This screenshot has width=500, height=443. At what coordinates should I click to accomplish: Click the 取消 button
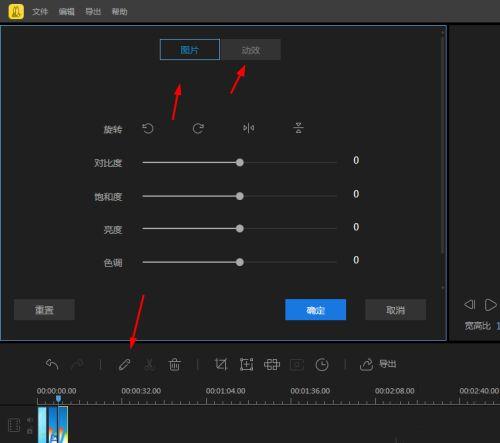tap(395, 310)
